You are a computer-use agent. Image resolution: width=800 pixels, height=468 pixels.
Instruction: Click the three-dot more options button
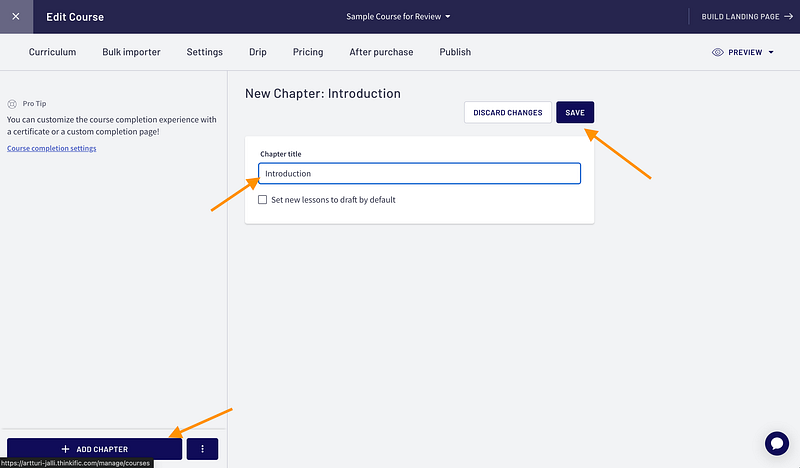click(x=202, y=449)
